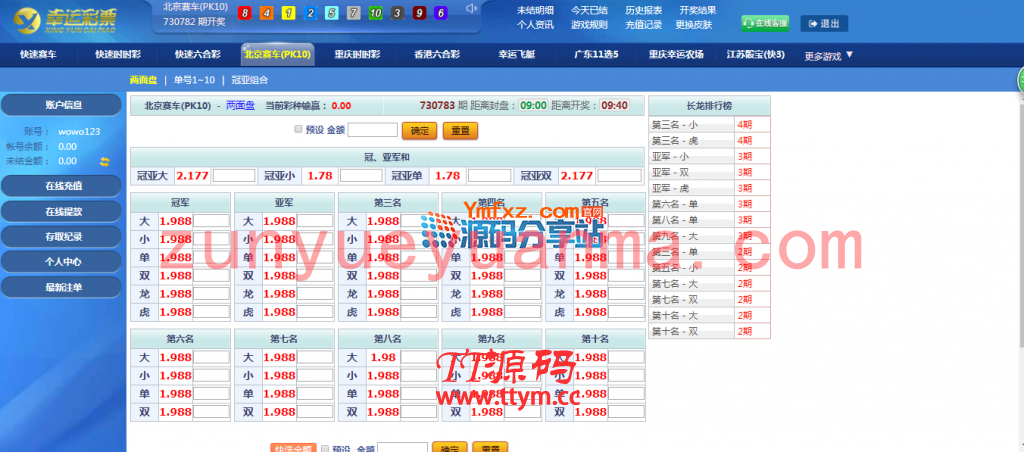Focus the 冠亚大 bet input field
Viewport: 1024px width, 452px height.
point(234,175)
